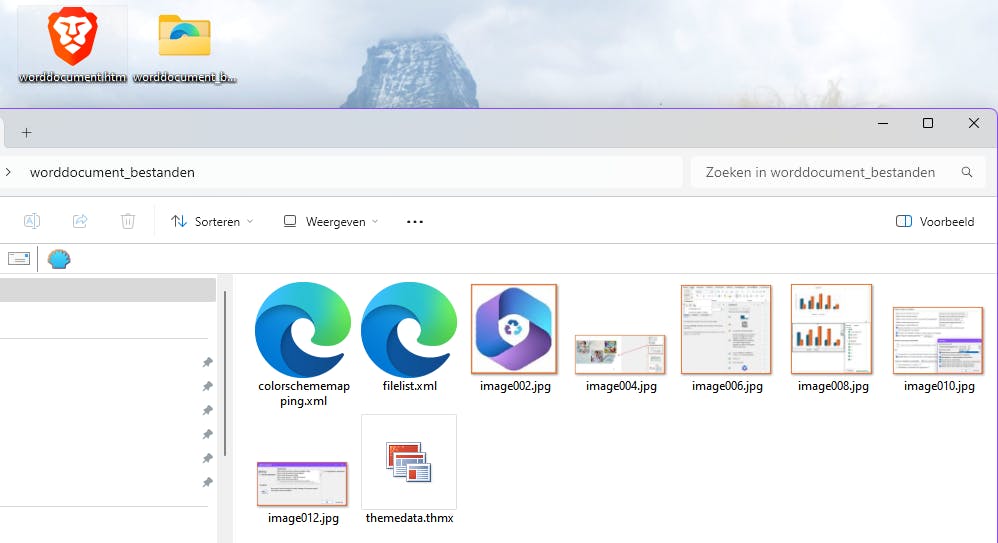Screen dimensions: 998x543
Task: Maximize the Explorer window
Action: (x=928, y=123)
